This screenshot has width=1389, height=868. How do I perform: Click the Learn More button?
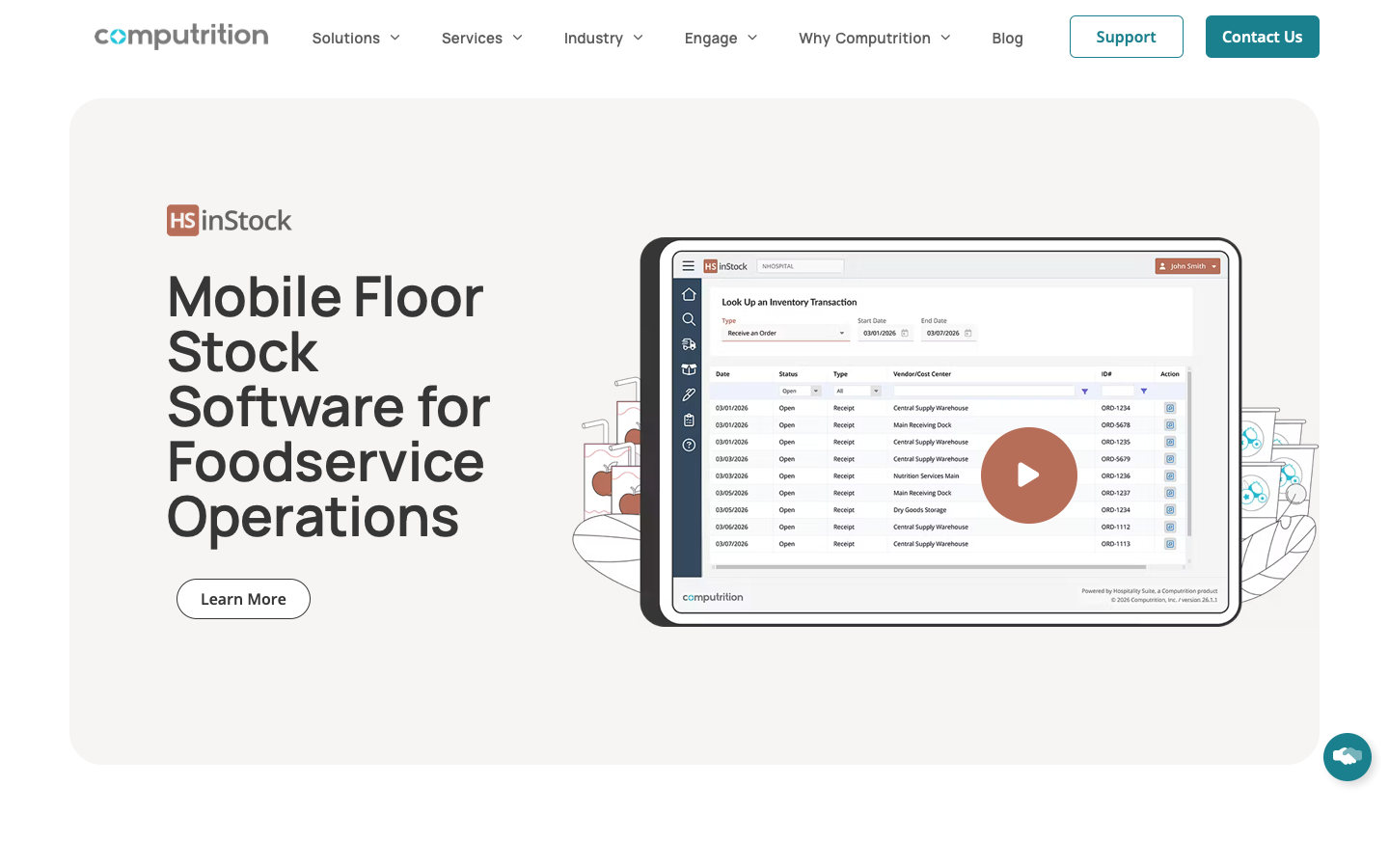tap(243, 599)
